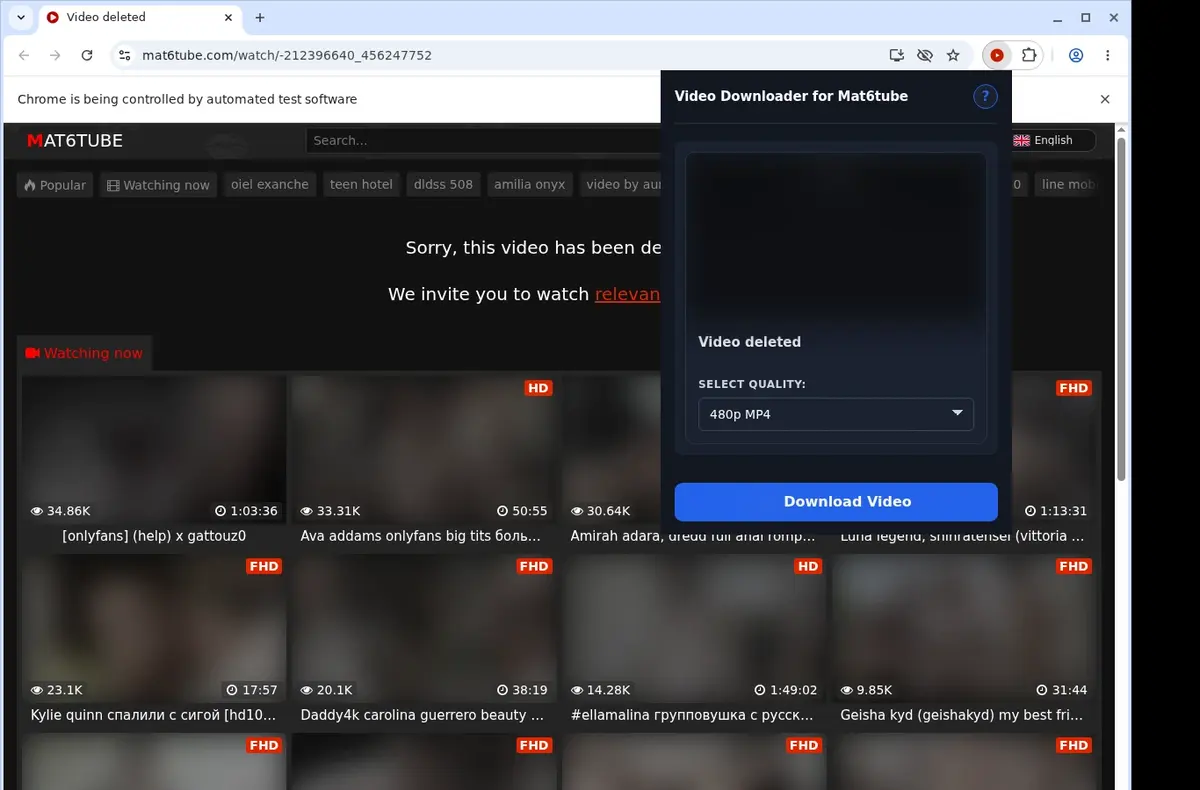Click HD badge on the 50:55 video
The width and height of the screenshot is (1200, 790).
pyautogui.click(x=538, y=388)
